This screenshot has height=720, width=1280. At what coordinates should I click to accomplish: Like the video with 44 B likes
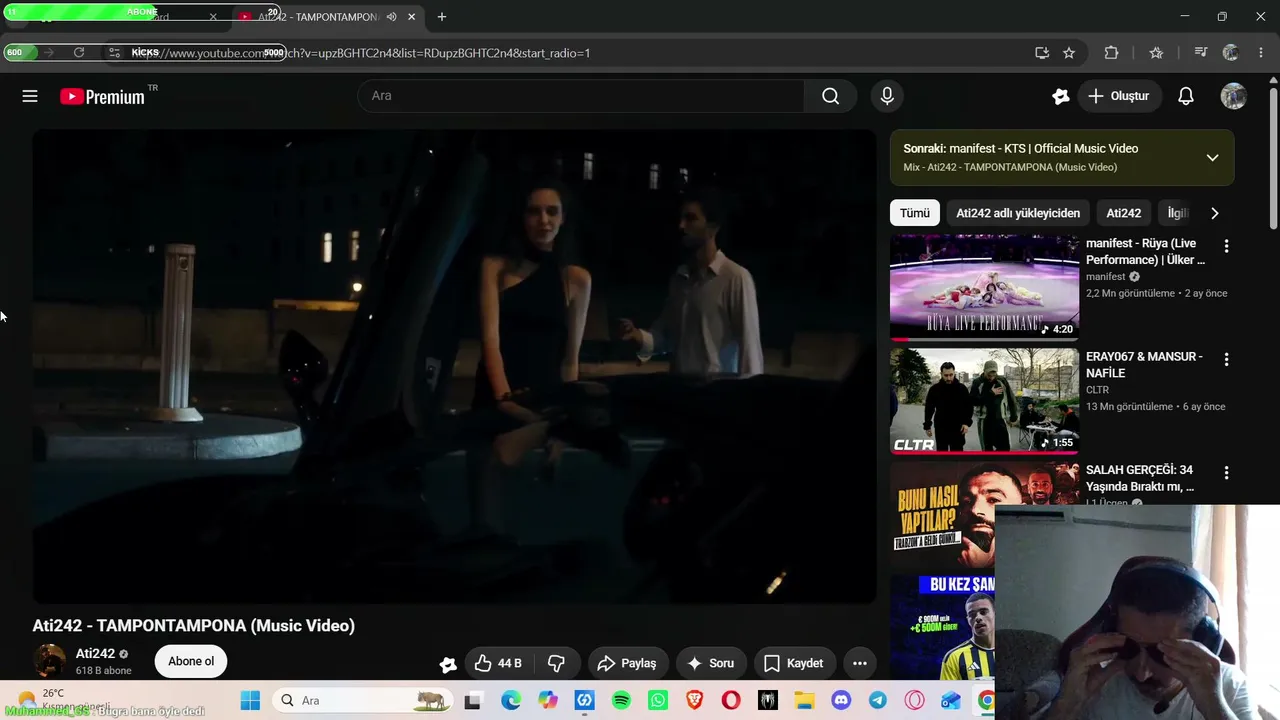[x=500, y=663]
